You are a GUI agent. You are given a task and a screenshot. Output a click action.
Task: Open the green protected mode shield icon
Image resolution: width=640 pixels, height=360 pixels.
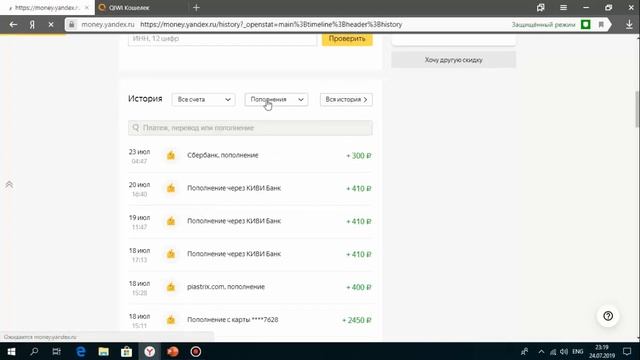coord(586,24)
